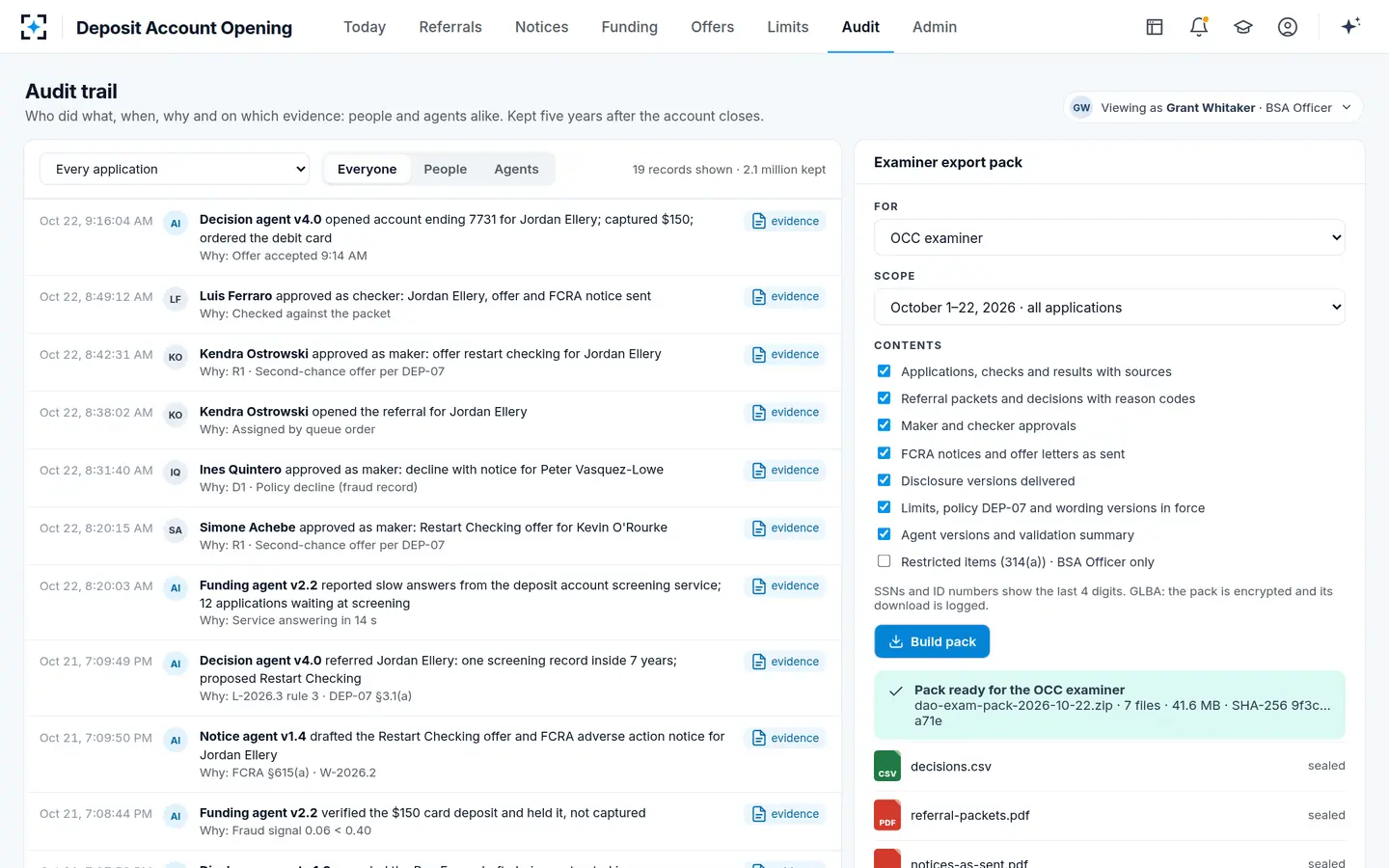Open evidence for slow screening service report

point(785,586)
